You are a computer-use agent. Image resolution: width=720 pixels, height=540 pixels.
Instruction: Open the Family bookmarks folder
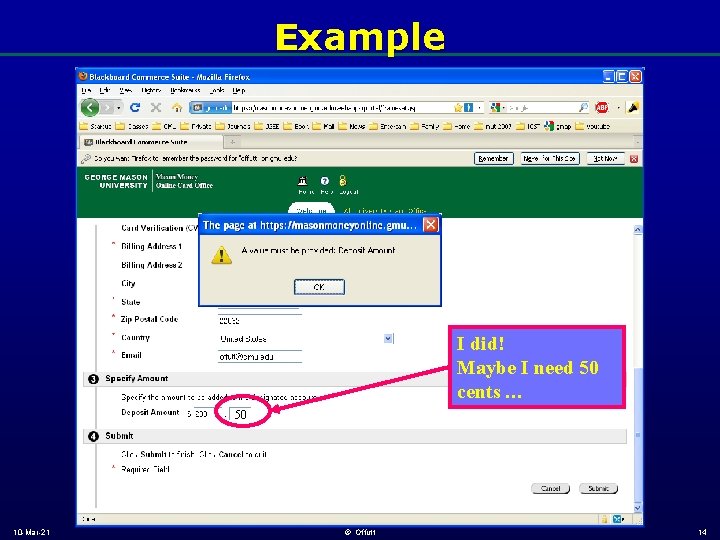[425, 126]
